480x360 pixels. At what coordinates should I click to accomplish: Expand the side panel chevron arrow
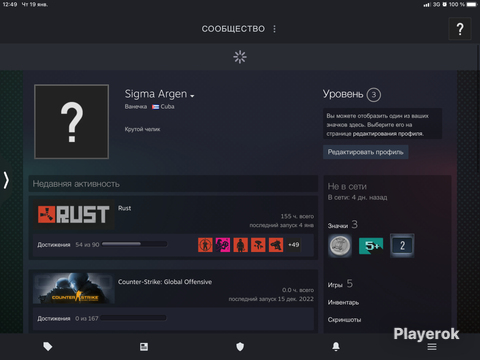click(6, 180)
